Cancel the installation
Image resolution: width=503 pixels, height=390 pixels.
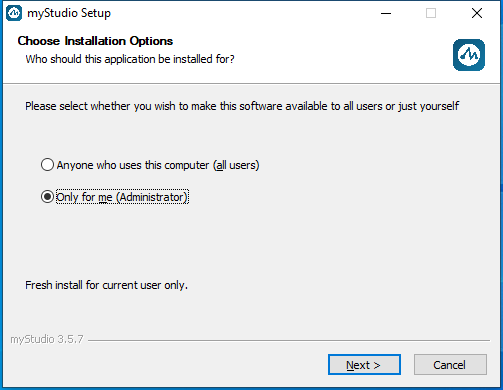tap(450, 365)
